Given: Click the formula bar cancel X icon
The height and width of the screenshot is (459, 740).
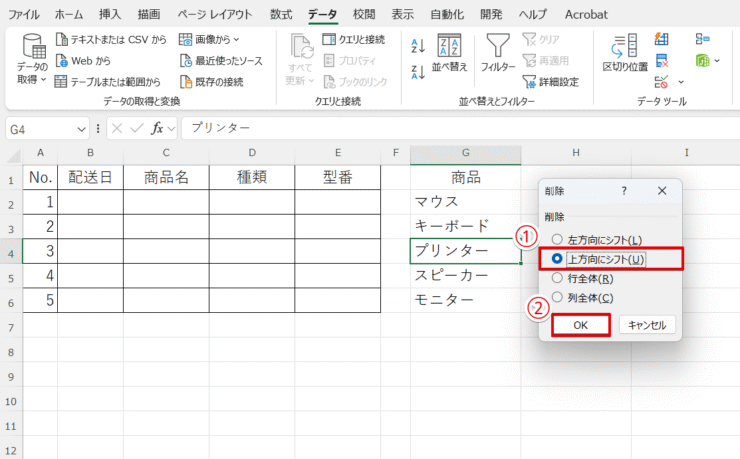Looking at the screenshot, I should tap(117, 128).
